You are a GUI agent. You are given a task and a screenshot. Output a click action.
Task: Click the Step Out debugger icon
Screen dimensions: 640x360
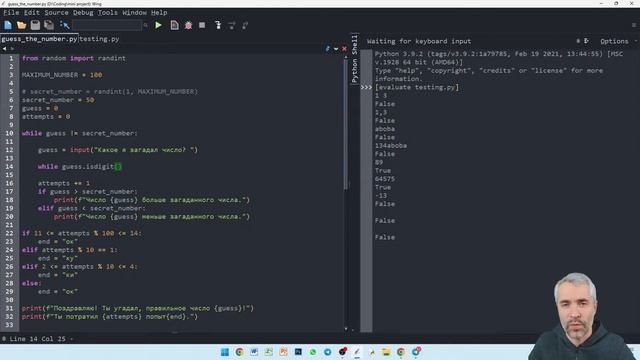[245, 25]
